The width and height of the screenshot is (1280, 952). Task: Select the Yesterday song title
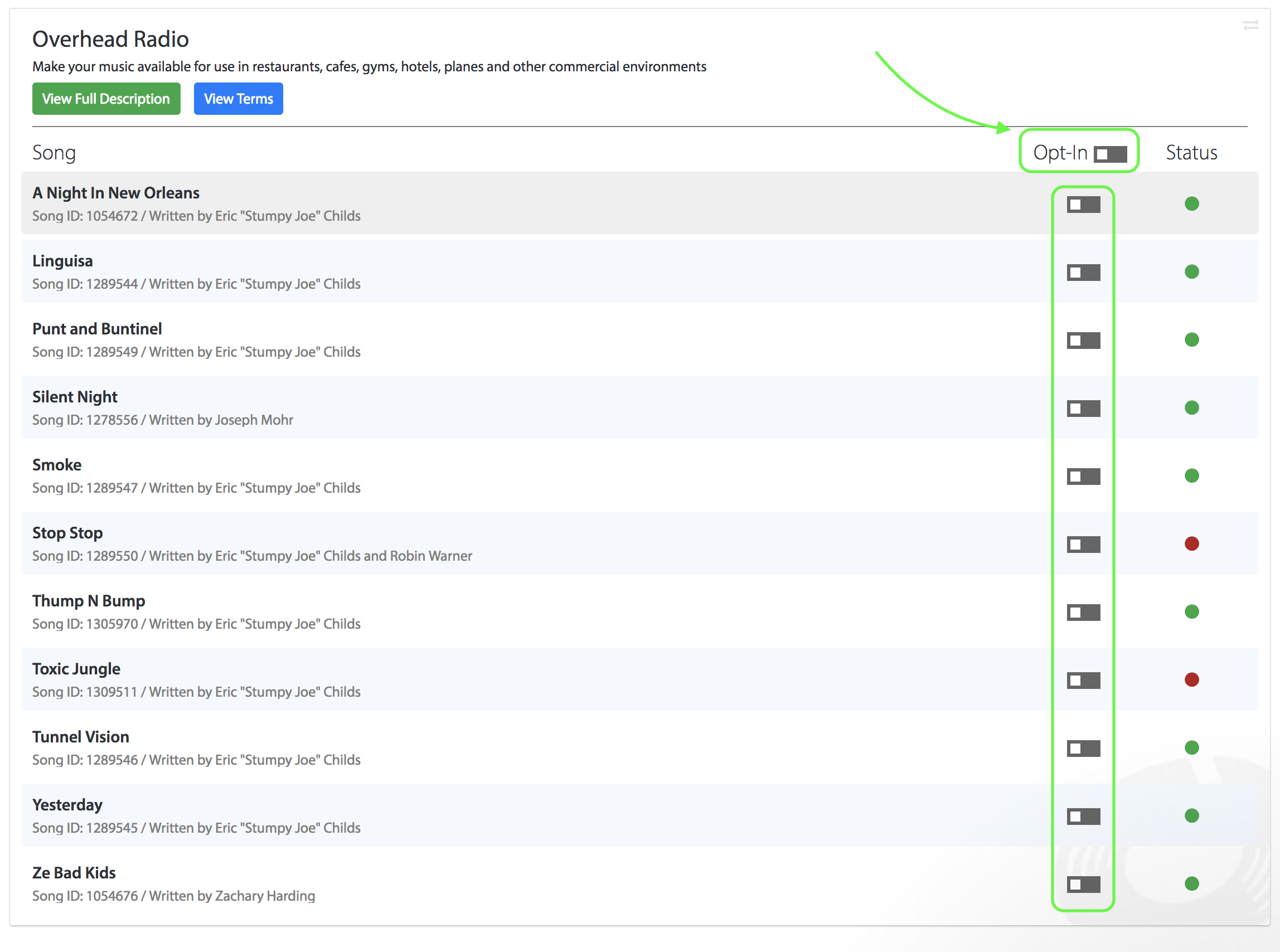click(x=67, y=805)
